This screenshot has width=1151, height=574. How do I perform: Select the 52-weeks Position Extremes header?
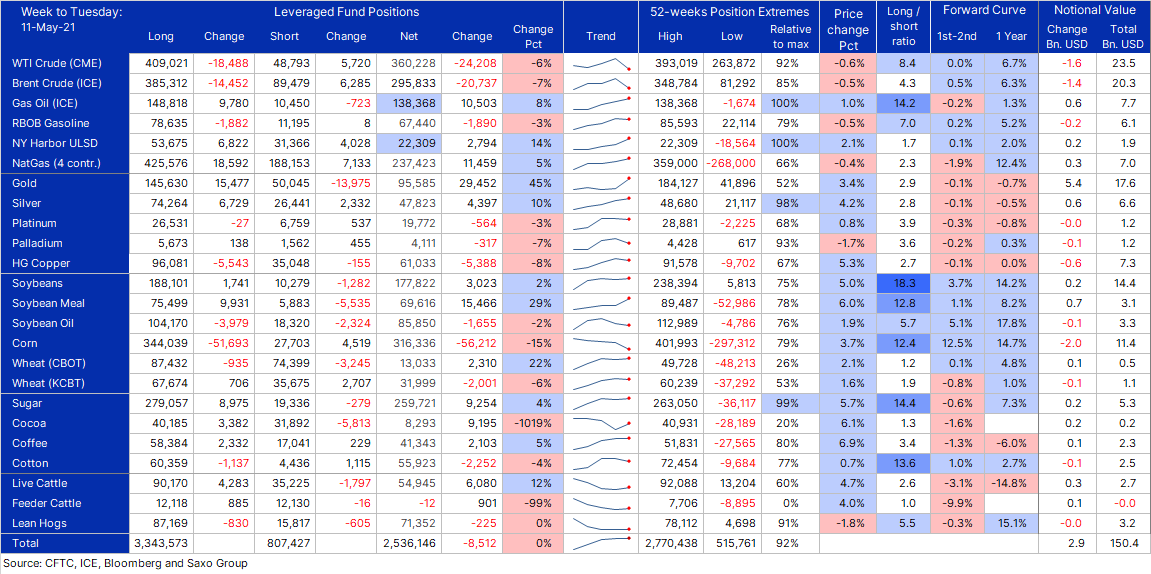click(728, 12)
